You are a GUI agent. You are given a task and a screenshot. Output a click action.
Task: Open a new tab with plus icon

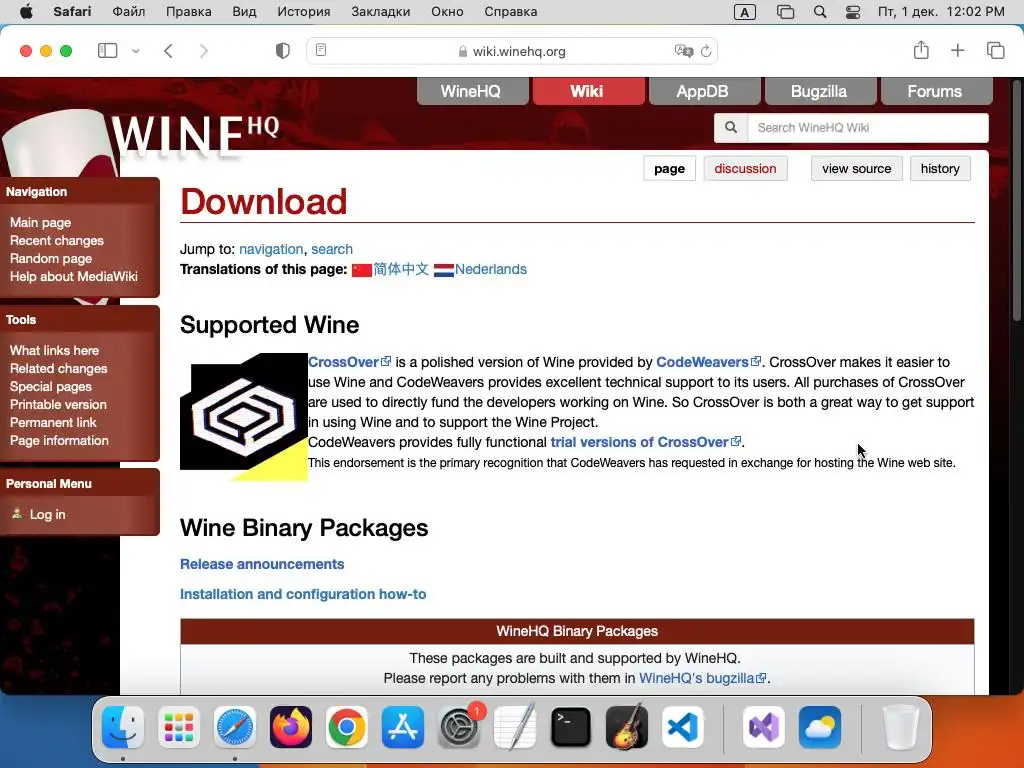click(x=957, y=50)
